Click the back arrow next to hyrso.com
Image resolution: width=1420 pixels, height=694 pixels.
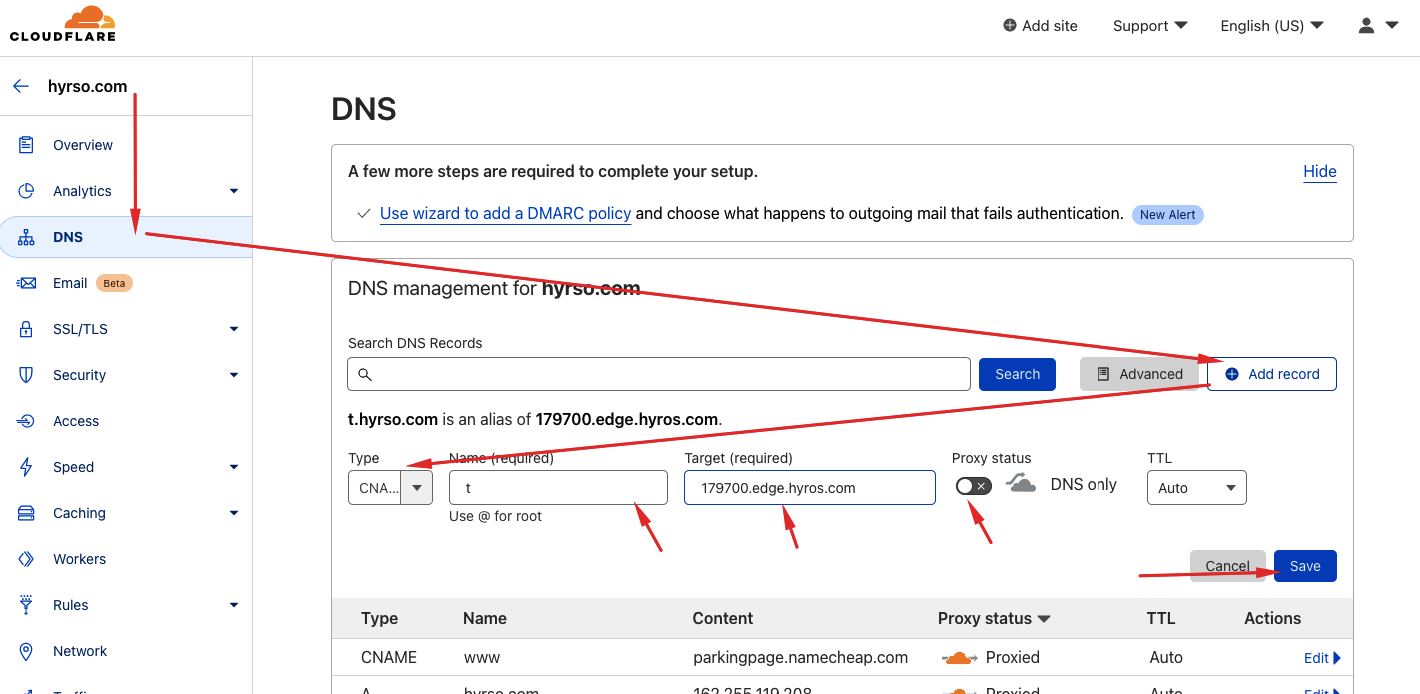tap(20, 86)
